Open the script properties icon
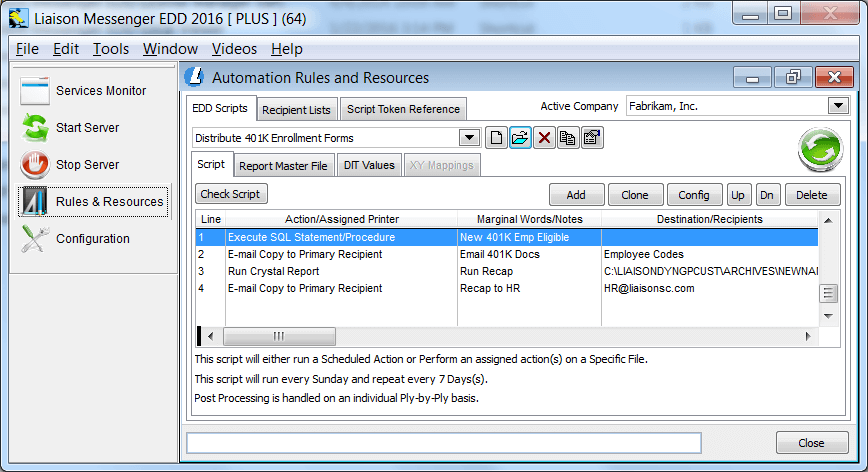 (591, 138)
